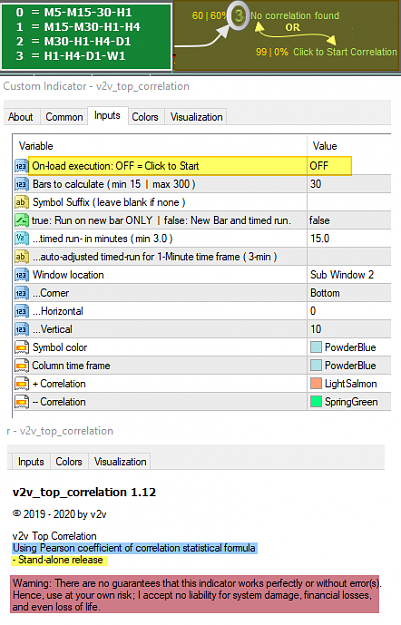
Task: Open the Visualization tab in the upper dialog
Action: [x=196, y=117]
